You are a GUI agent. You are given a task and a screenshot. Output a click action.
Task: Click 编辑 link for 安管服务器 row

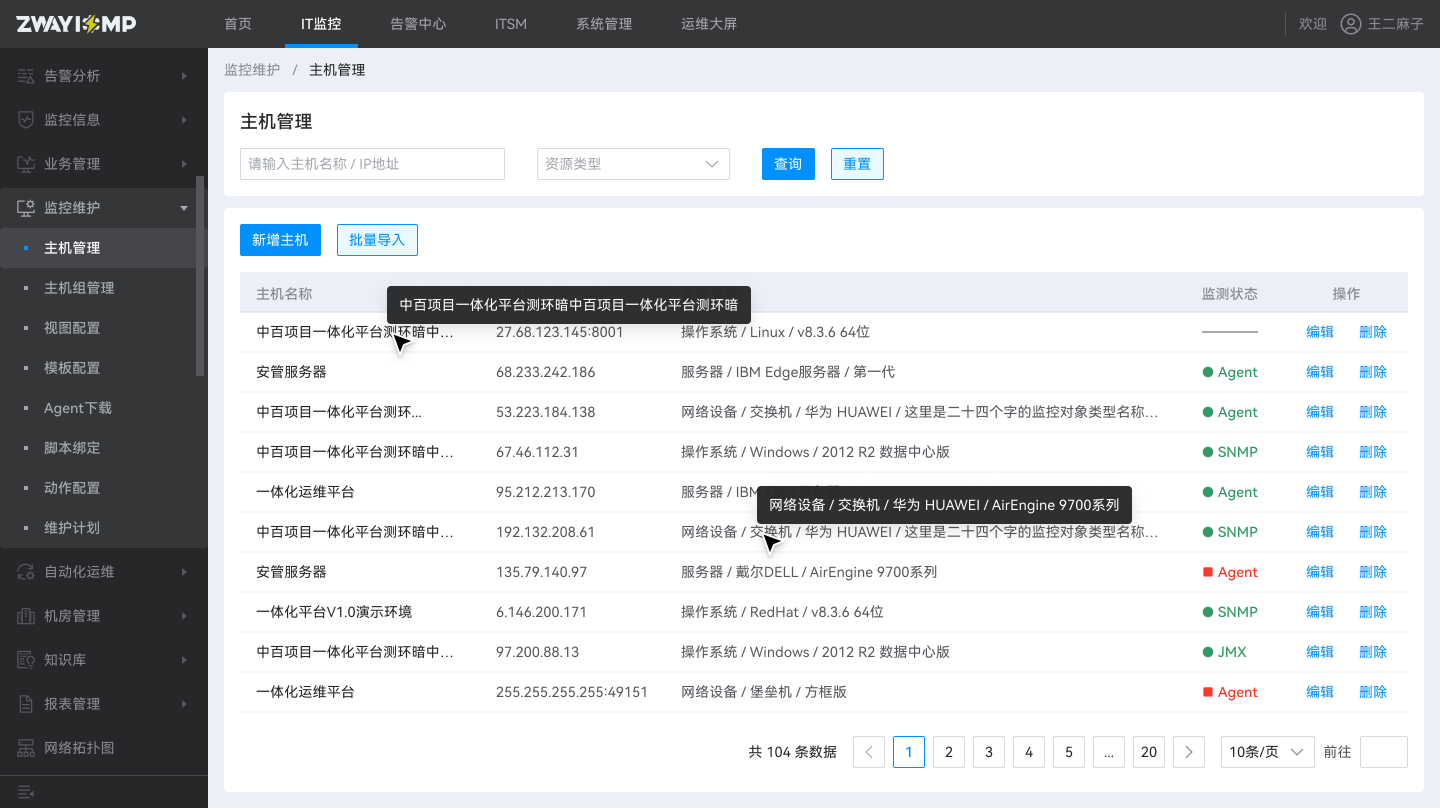click(x=1319, y=371)
